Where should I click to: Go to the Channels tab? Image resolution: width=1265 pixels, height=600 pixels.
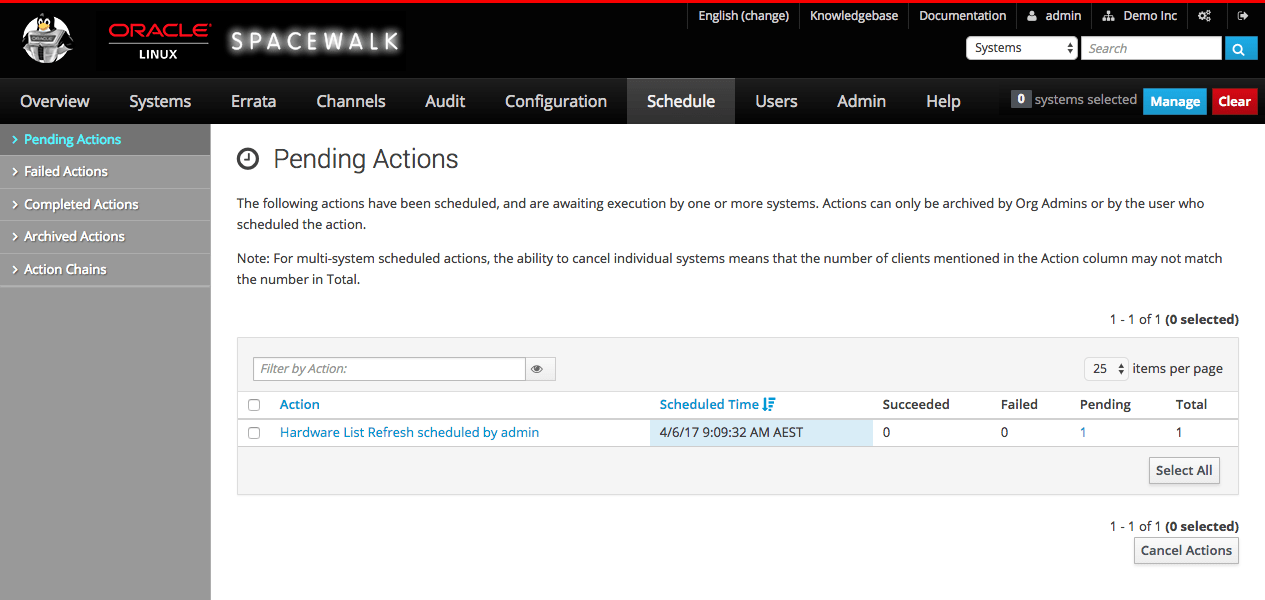point(351,101)
